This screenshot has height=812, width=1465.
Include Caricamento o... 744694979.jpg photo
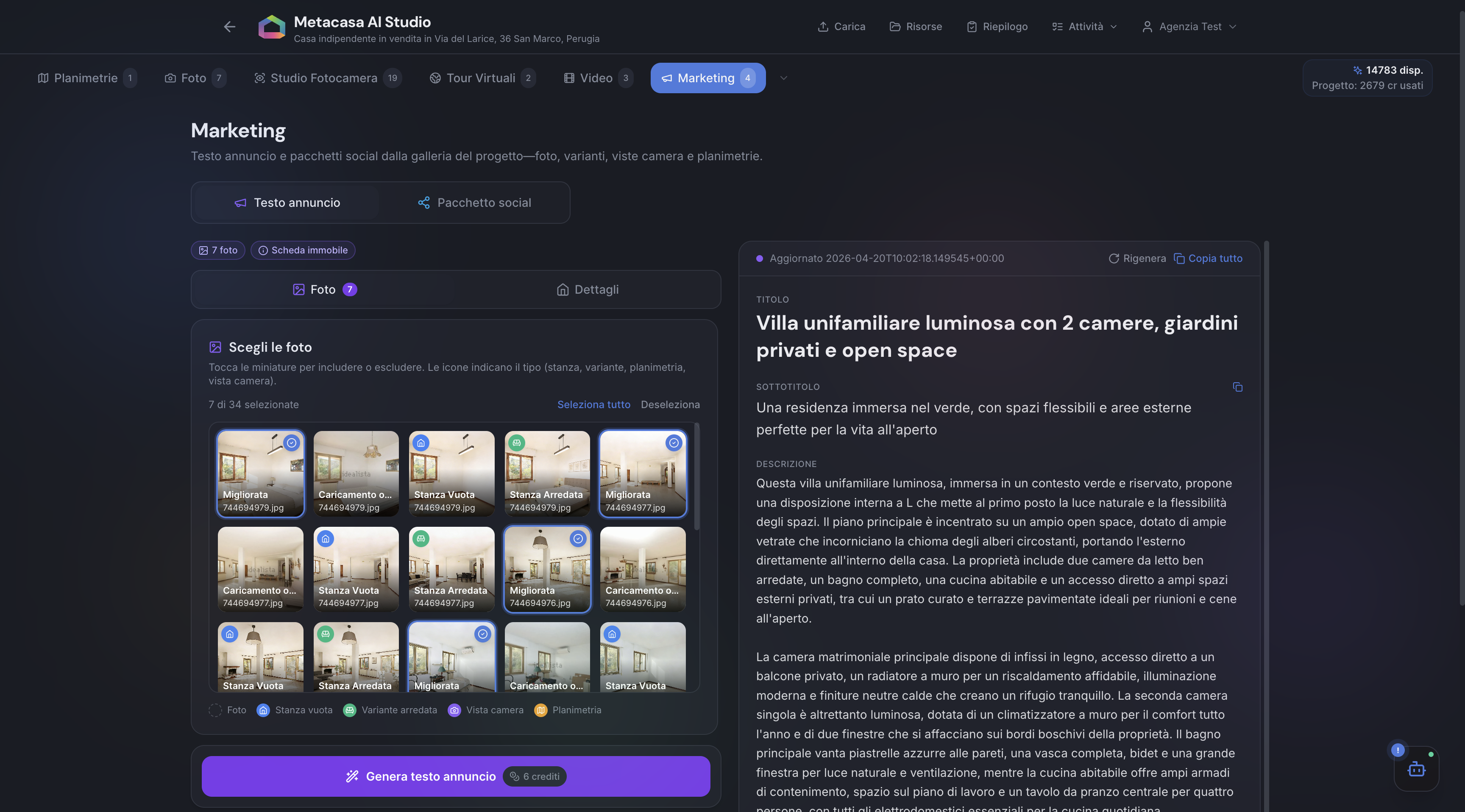tap(356, 473)
